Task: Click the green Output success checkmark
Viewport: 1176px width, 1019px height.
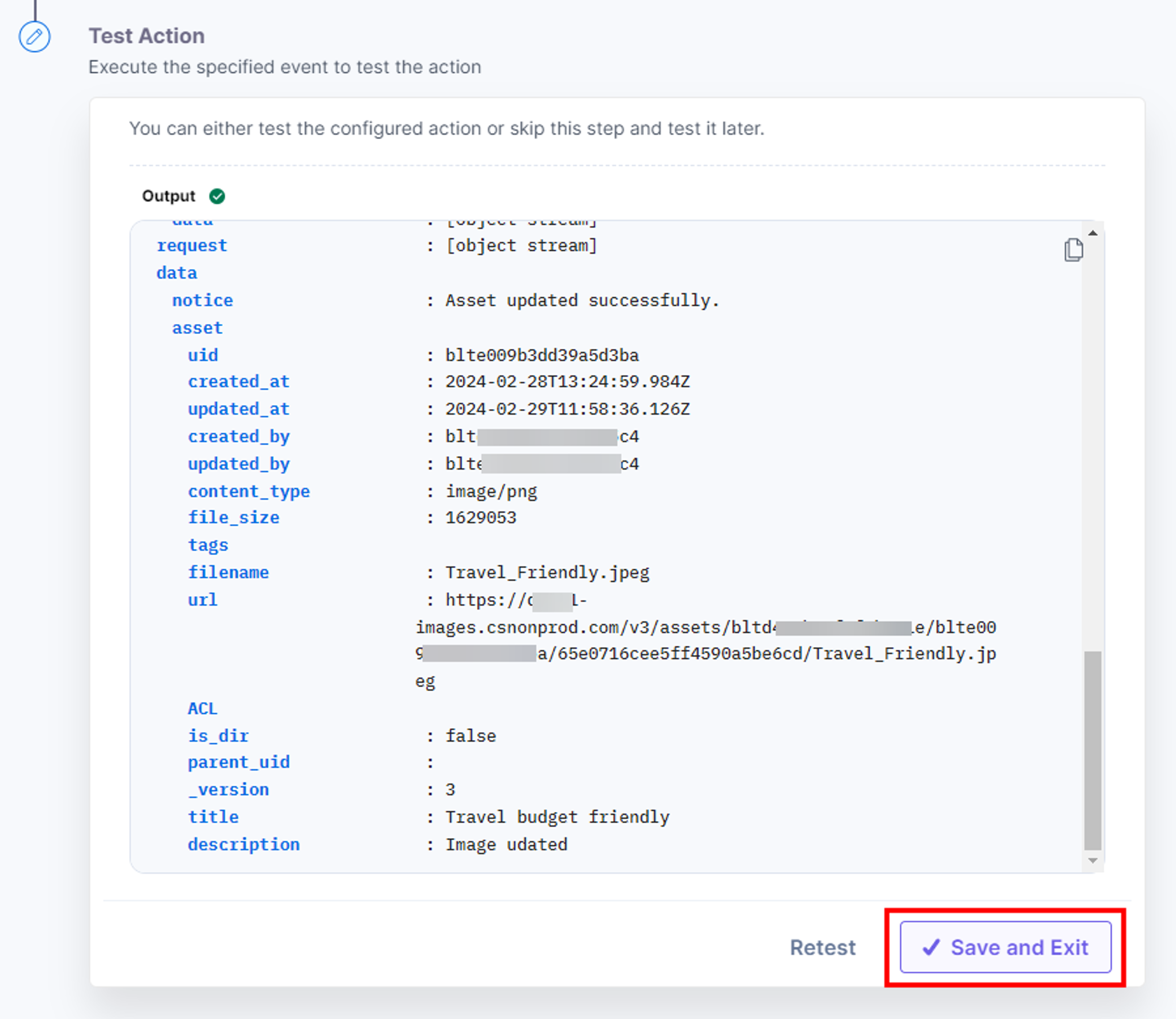Action: [x=217, y=196]
